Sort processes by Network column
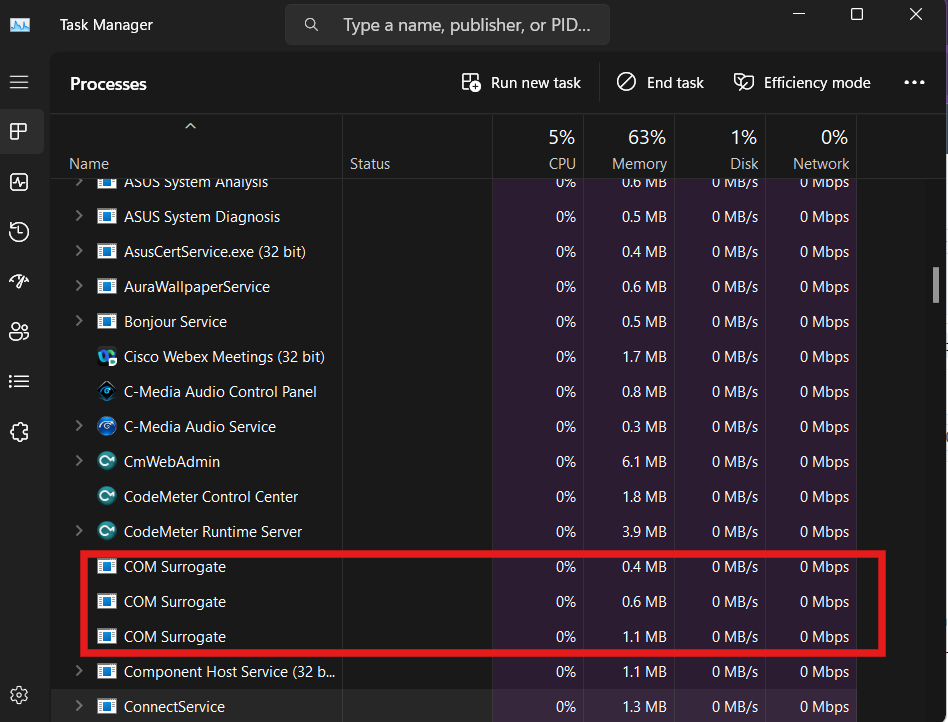The width and height of the screenshot is (948, 722). 811,147
